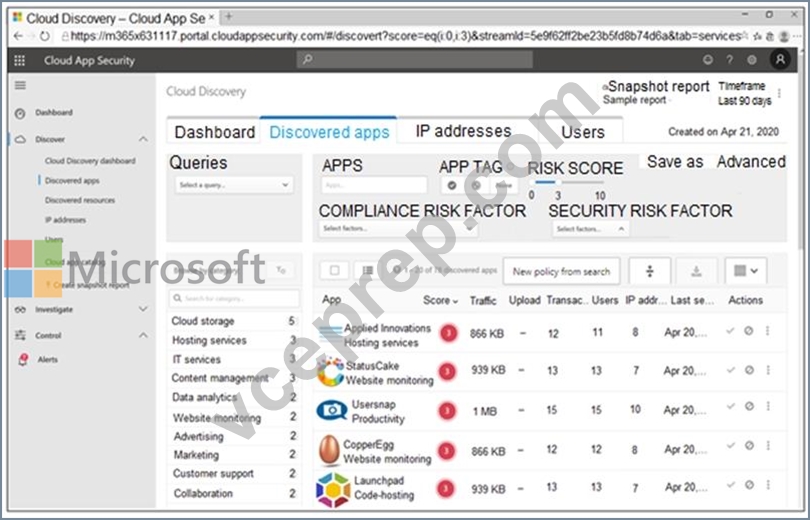810x520 pixels.
Task: Collapse Discover section in sidebar
Action: tap(143, 139)
